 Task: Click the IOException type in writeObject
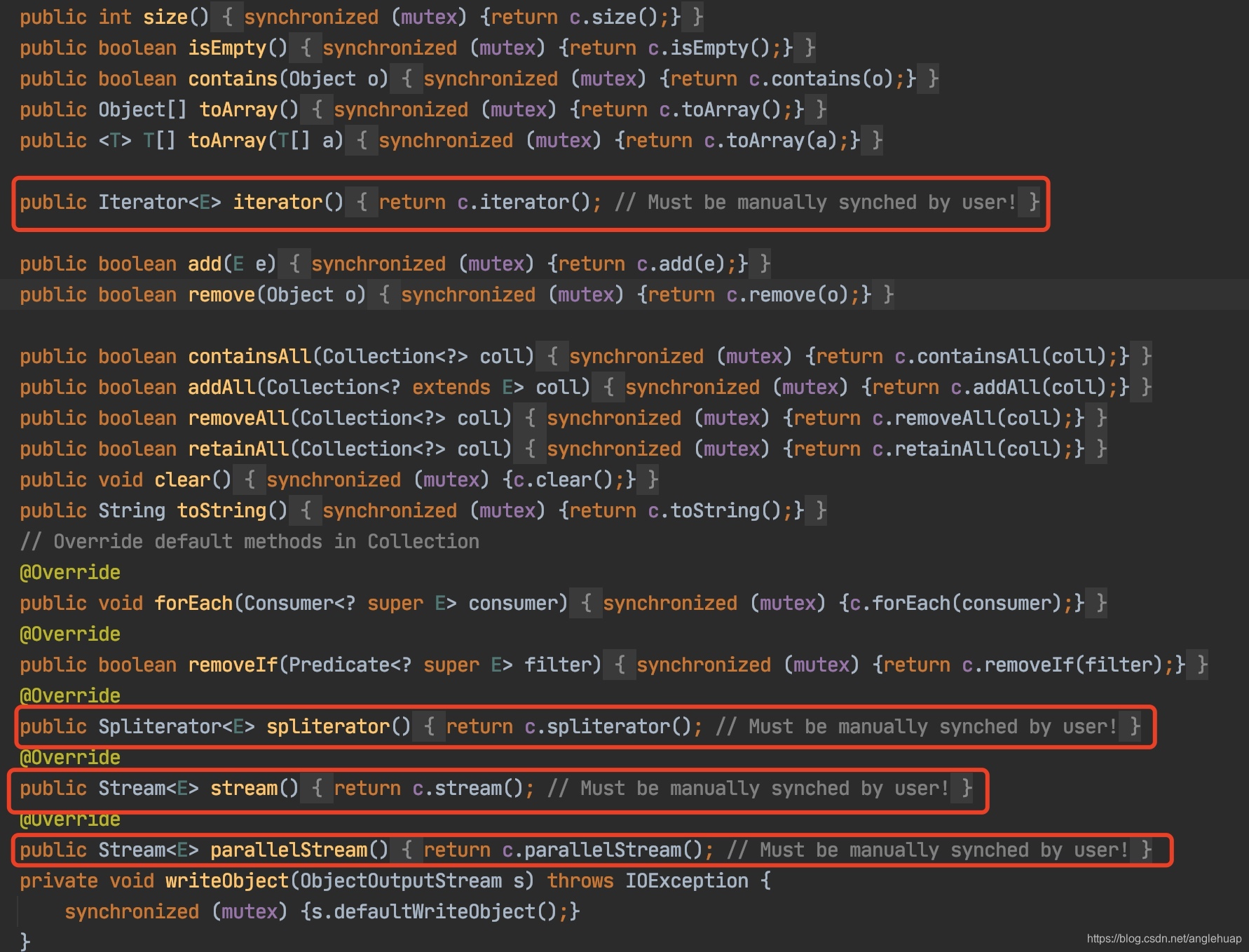pyautogui.click(x=687, y=880)
